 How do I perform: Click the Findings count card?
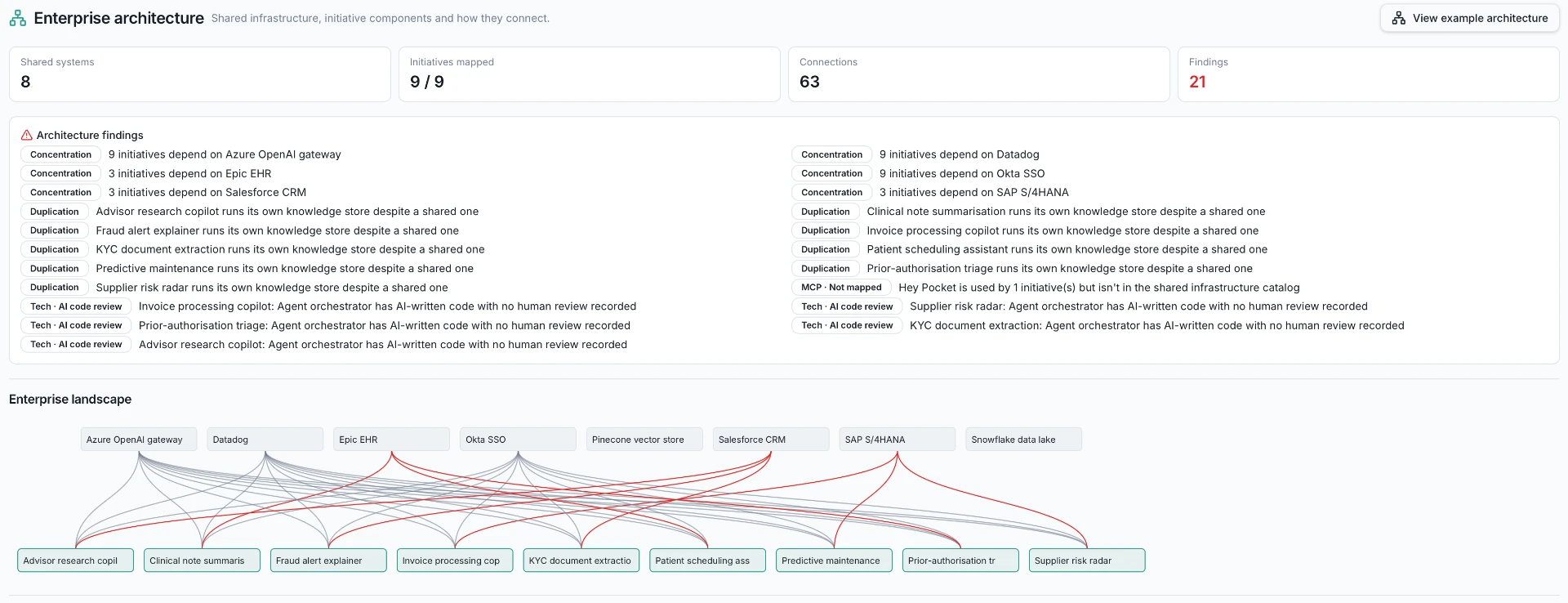[1368, 74]
